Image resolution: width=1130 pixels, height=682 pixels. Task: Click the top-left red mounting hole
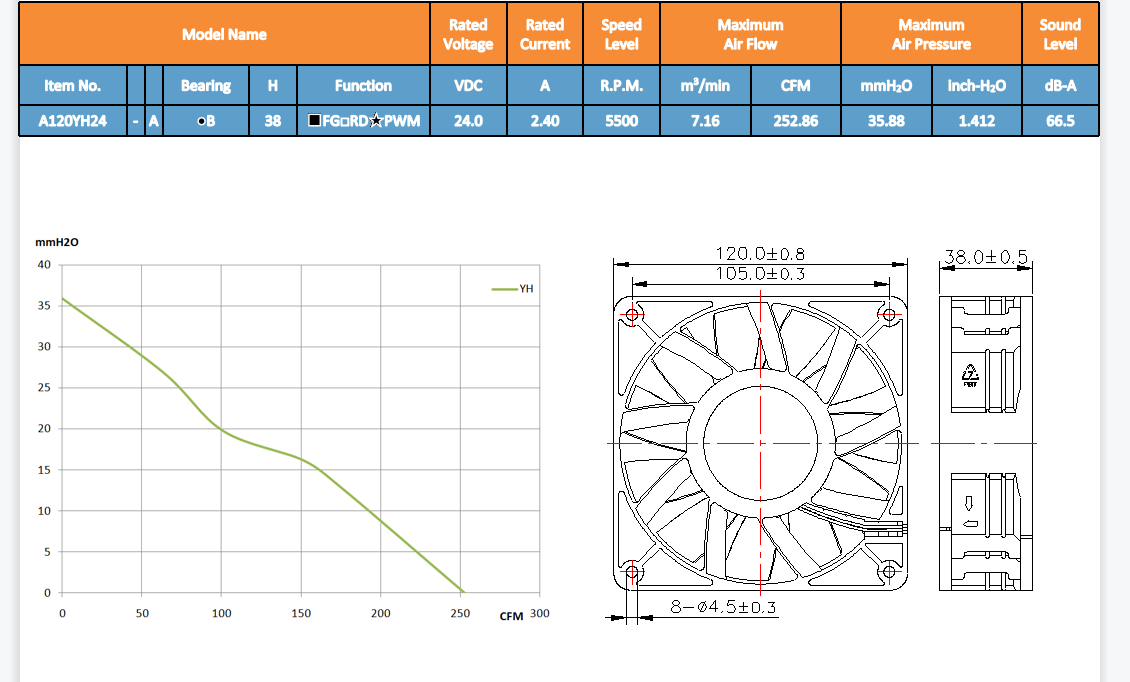[x=632, y=315]
